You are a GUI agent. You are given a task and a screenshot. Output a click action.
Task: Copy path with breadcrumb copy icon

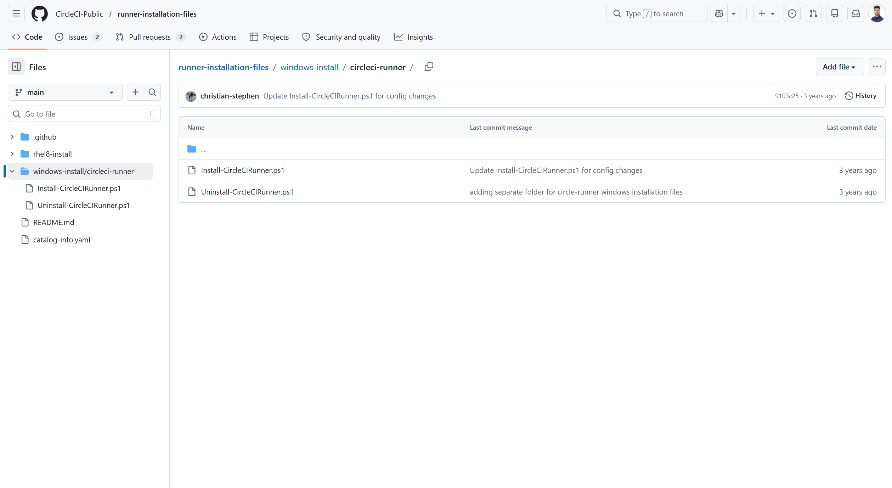[x=429, y=67]
